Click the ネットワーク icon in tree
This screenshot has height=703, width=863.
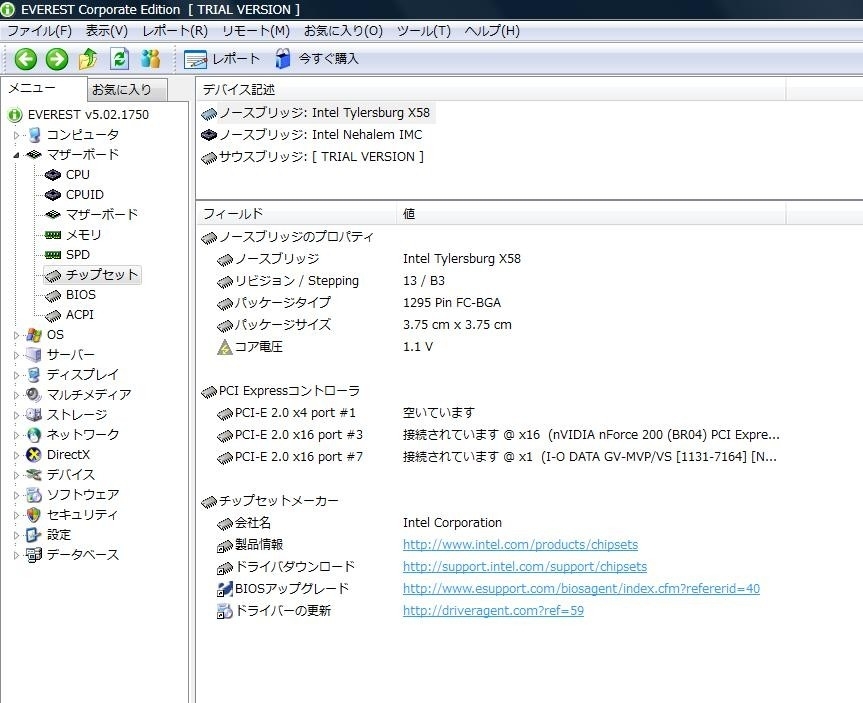point(34,435)
